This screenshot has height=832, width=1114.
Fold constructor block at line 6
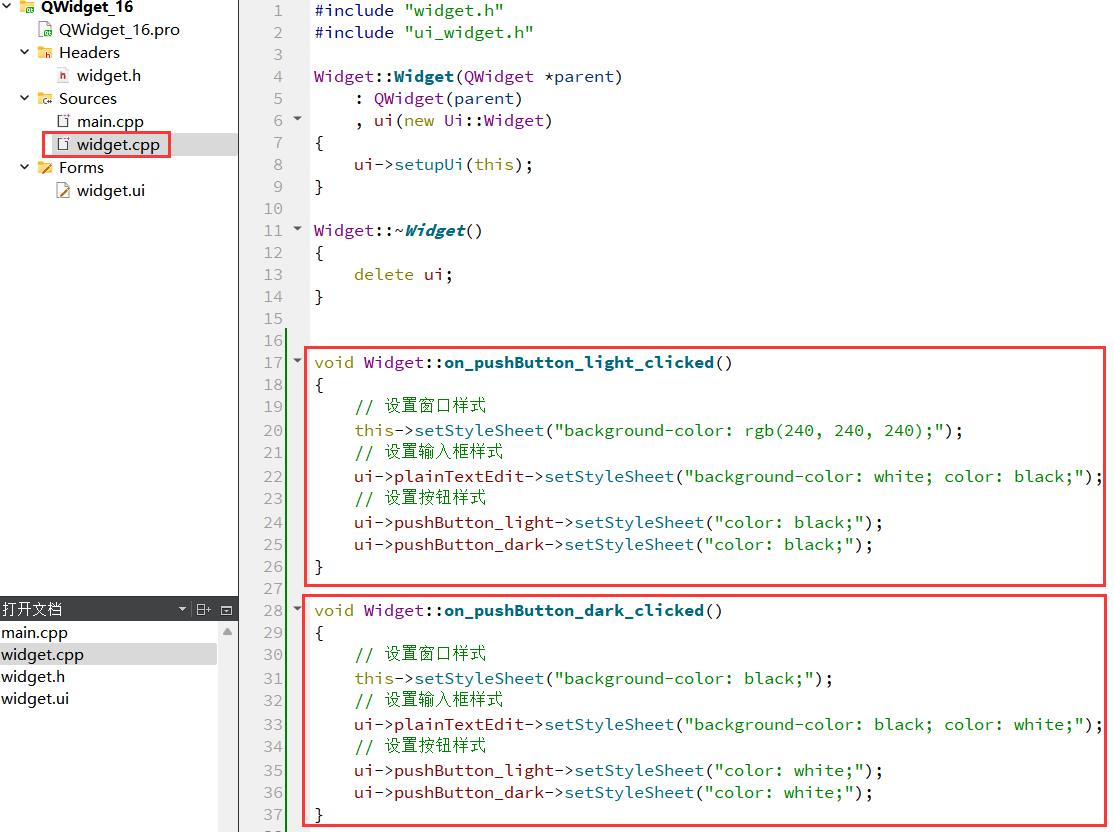tap(298, 119)
